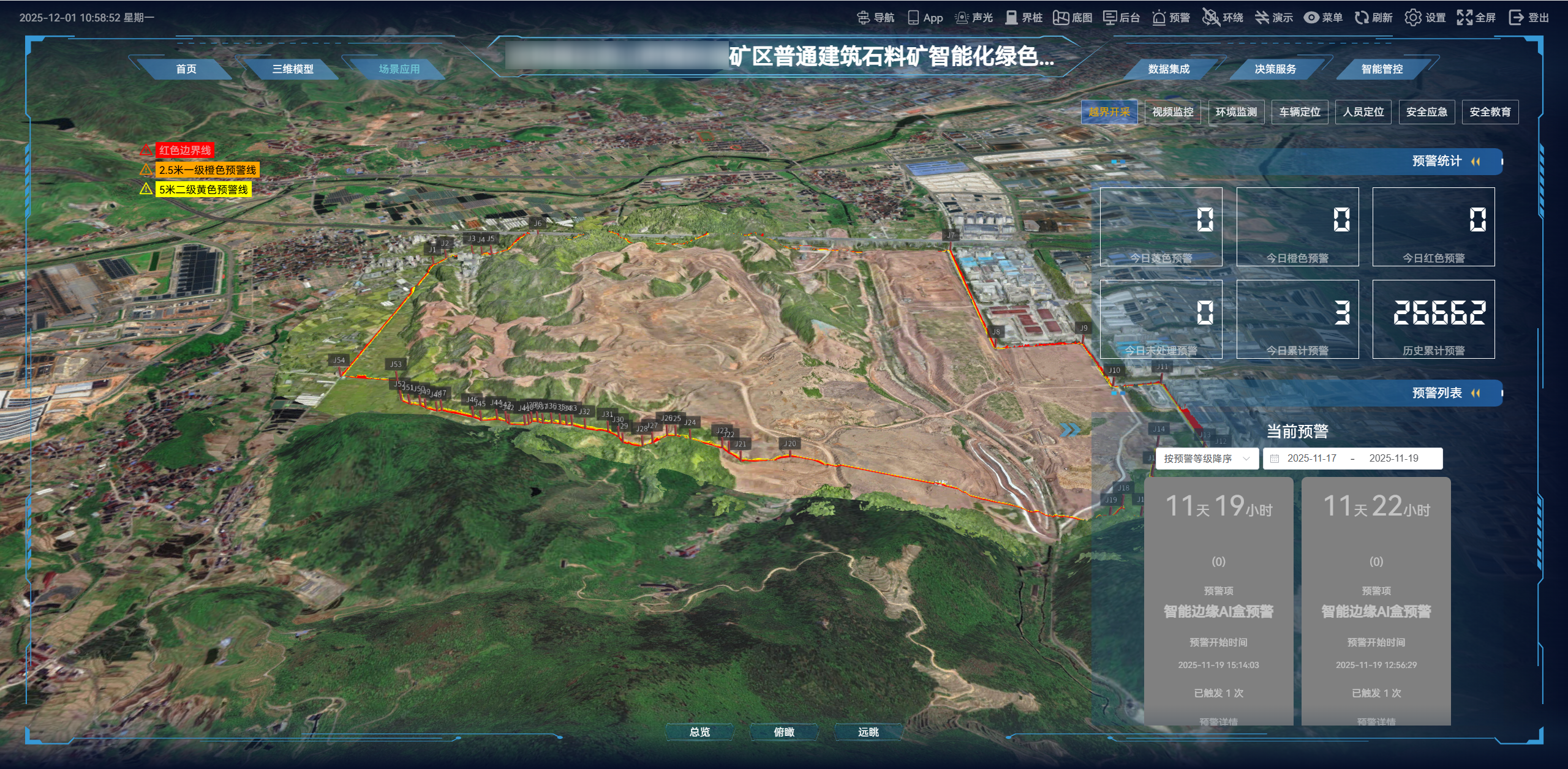Toggle the 5米二级黄色预警线 legend layer
Viewport: 1568px width, 769px height.
(203, 189)
